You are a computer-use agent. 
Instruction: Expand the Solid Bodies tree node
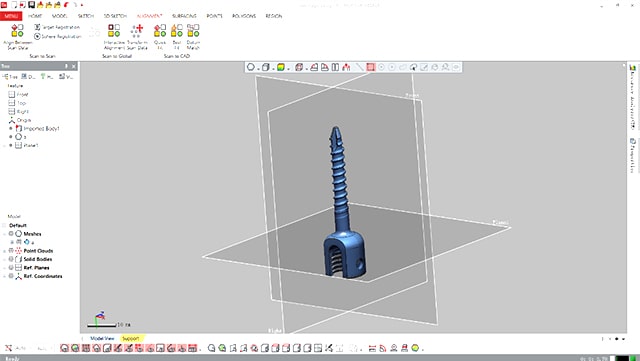pyautogui.click(x=4, y=259)
